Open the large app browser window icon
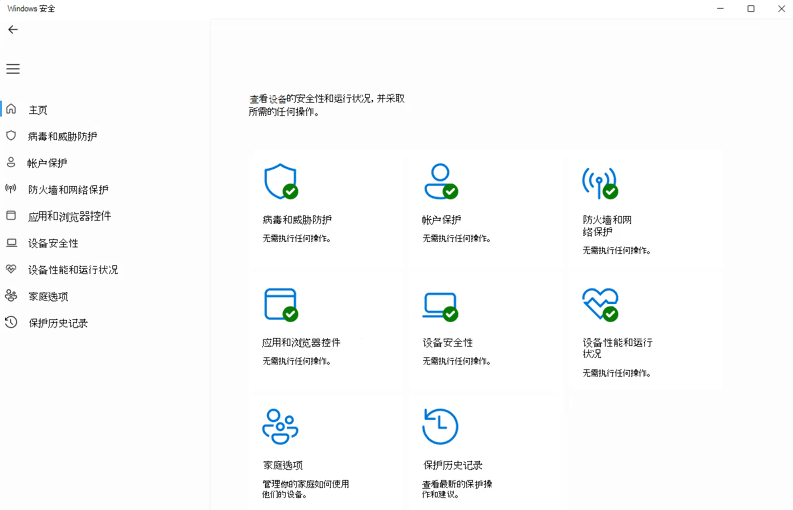 tap(281, 305)
